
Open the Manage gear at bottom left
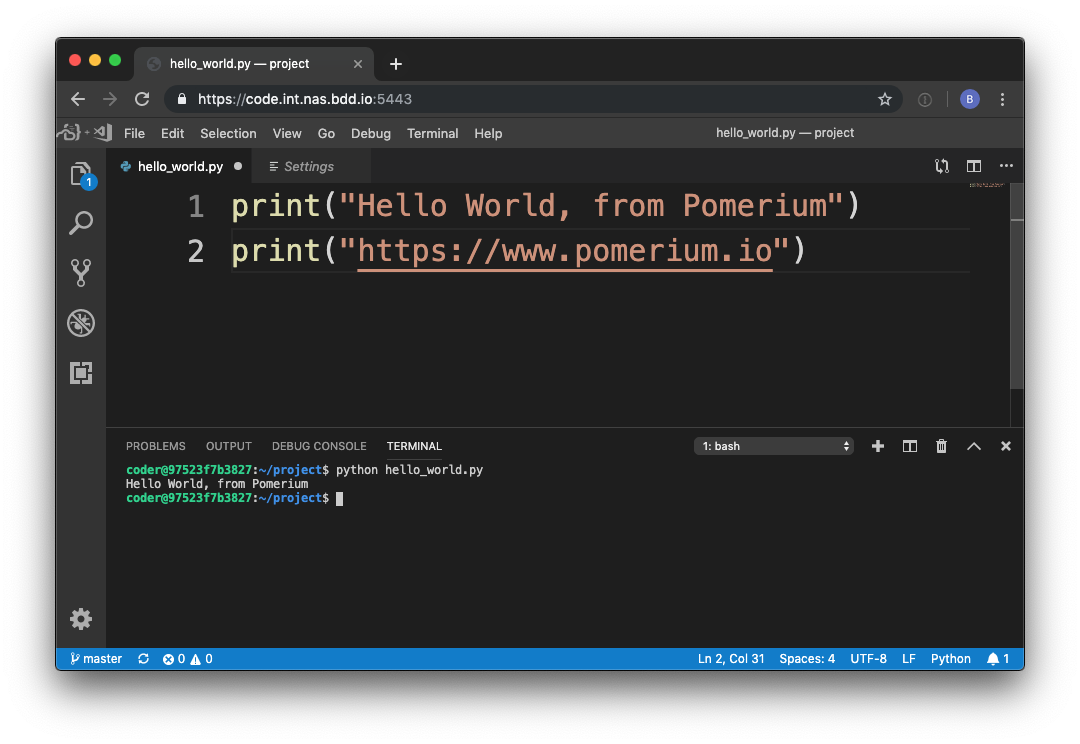tap(81, 619)
